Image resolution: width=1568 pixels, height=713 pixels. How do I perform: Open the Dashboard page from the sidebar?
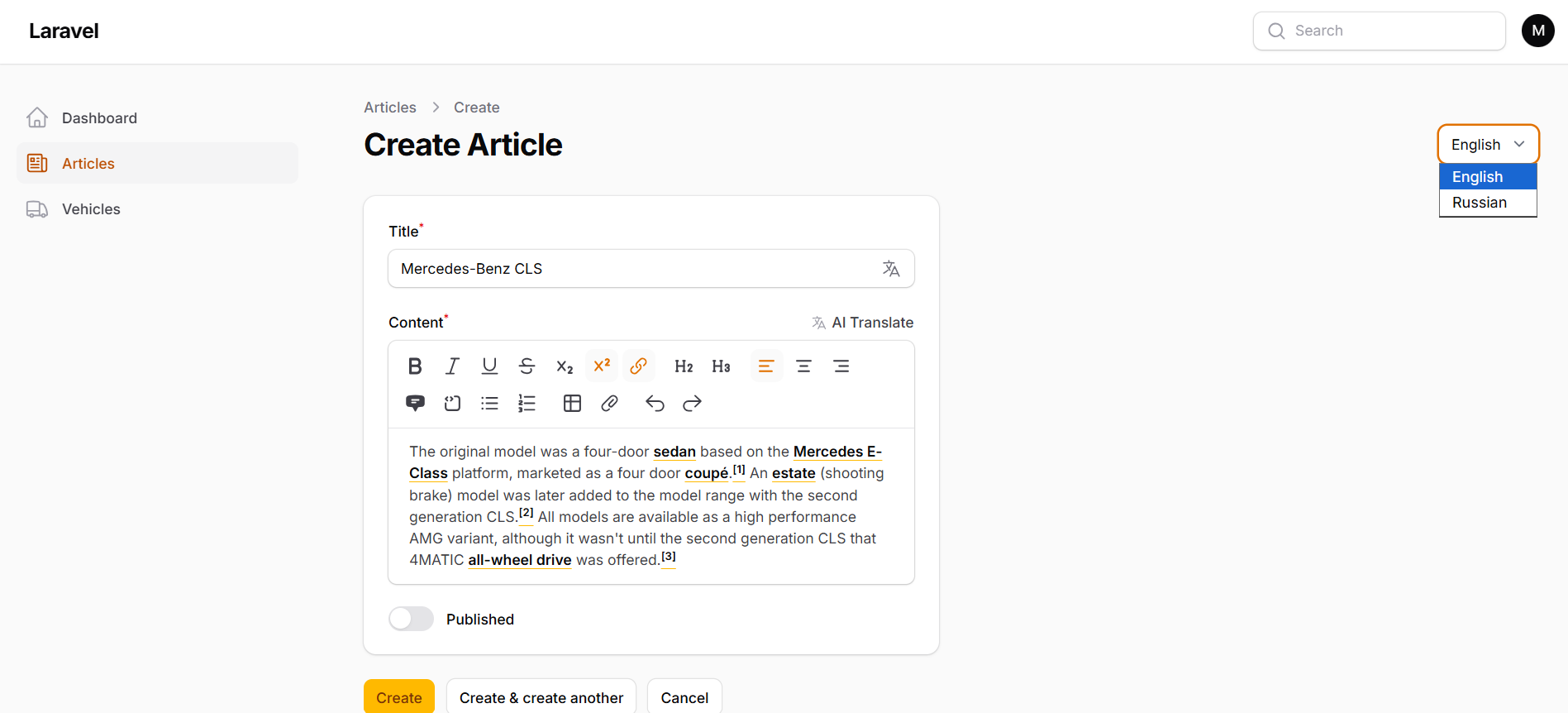point(157,118)
